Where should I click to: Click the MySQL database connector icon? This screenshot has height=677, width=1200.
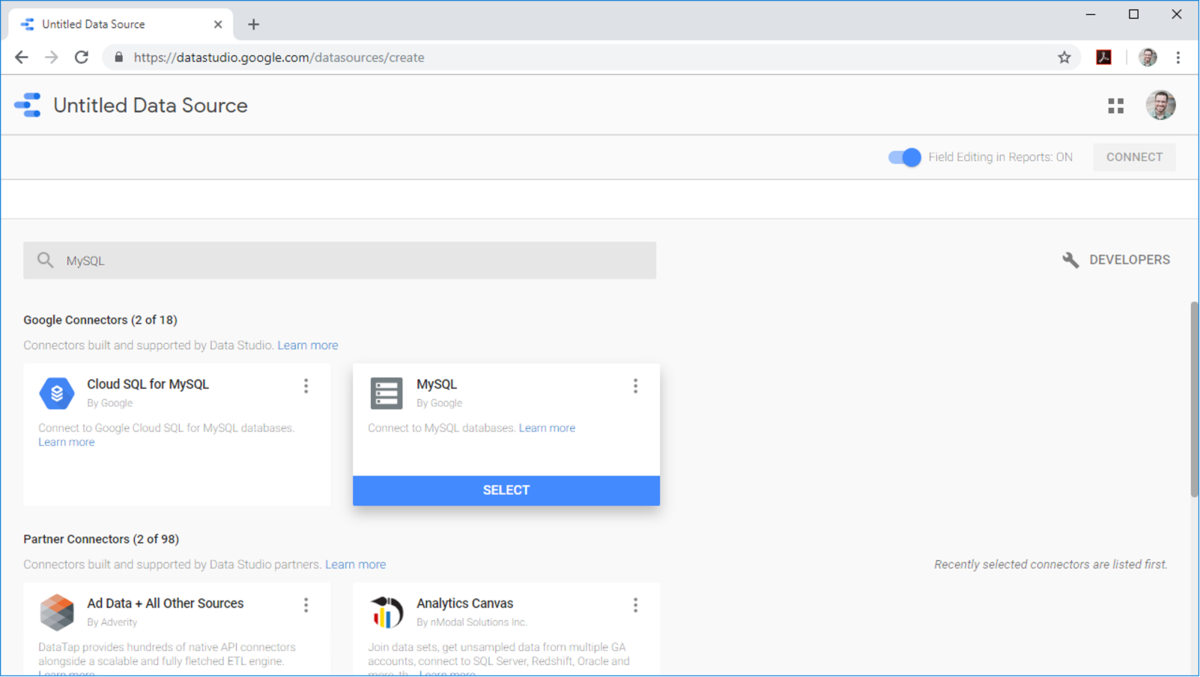pyautogui.click(x=386, y=393)
